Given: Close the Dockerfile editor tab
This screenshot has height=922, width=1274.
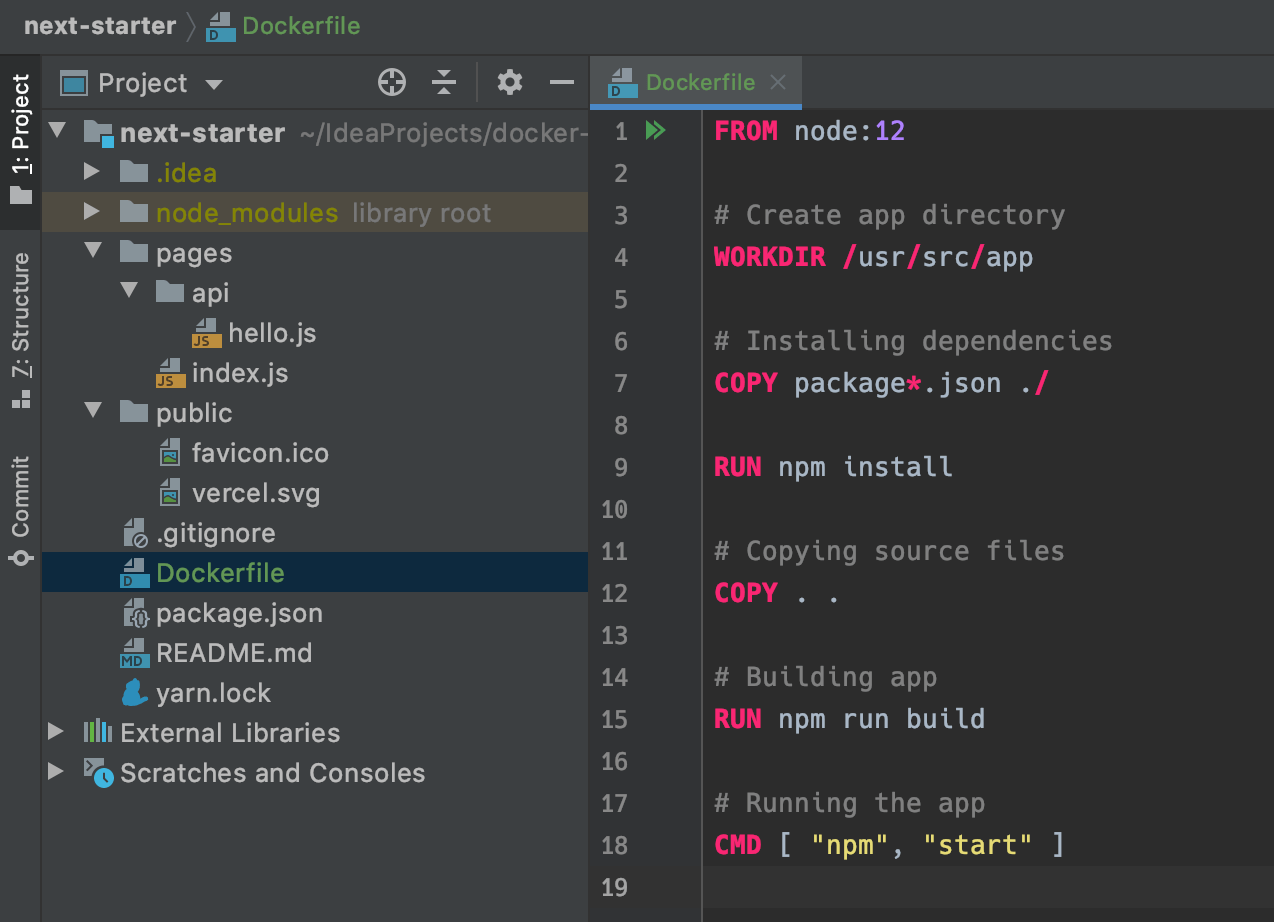Looking at the screenshot, I should [779, 83].
